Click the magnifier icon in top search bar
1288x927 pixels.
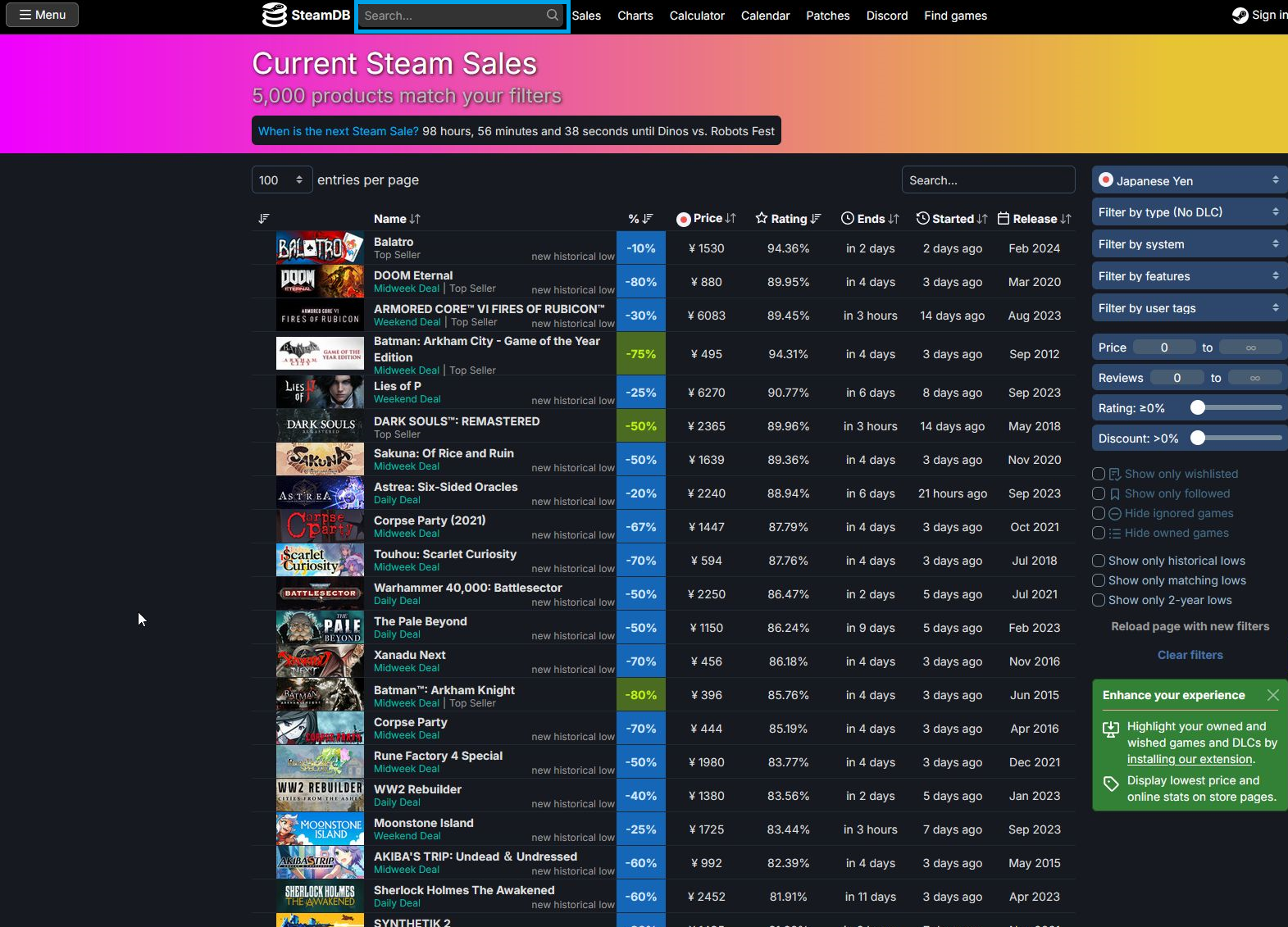[x=553, y=15]
